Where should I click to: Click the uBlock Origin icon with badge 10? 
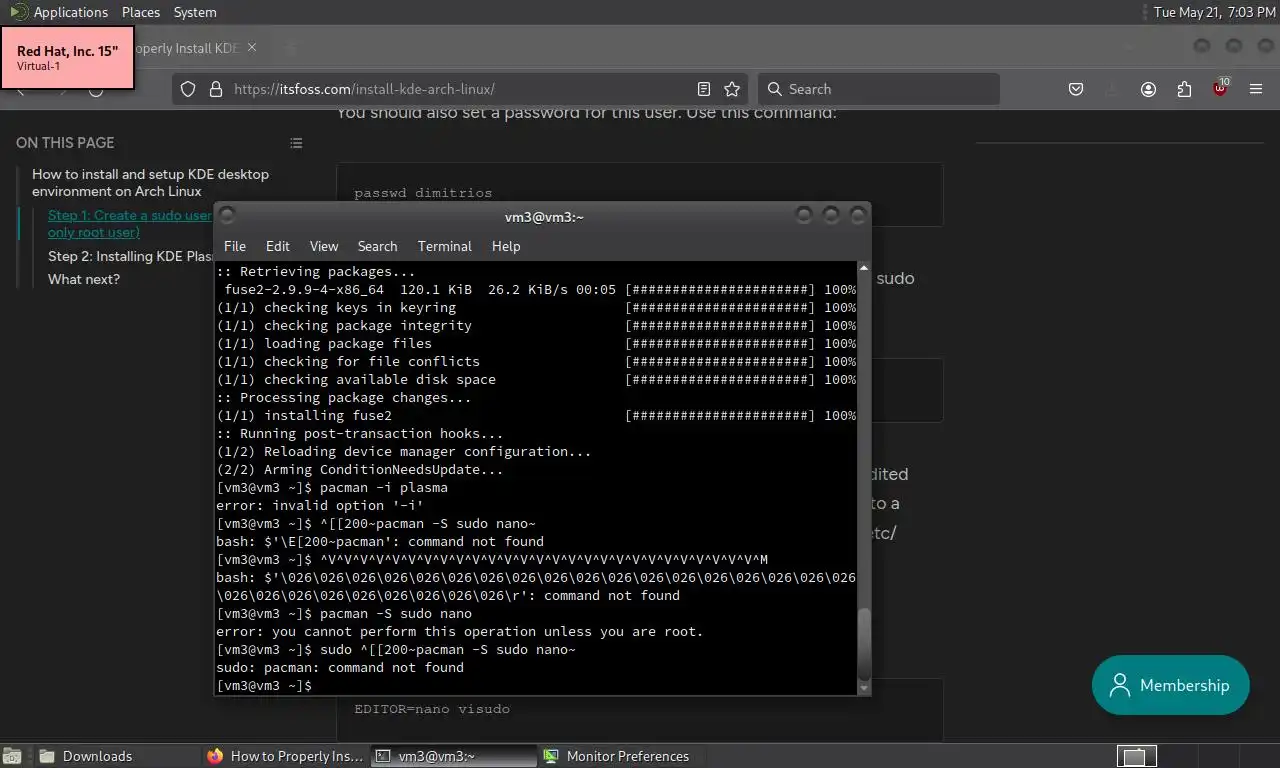[x=1220, y=88]
